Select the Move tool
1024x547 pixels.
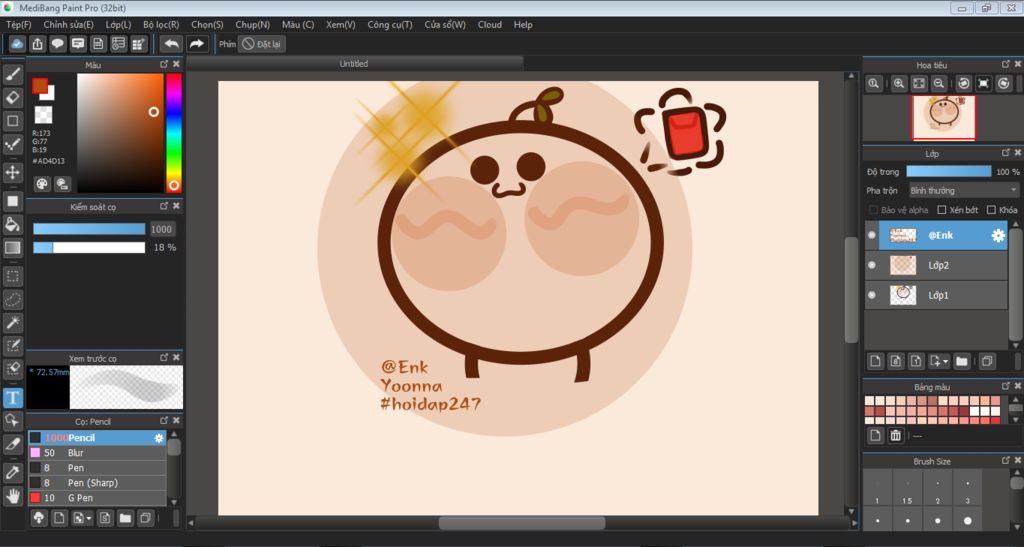[12, 172]
